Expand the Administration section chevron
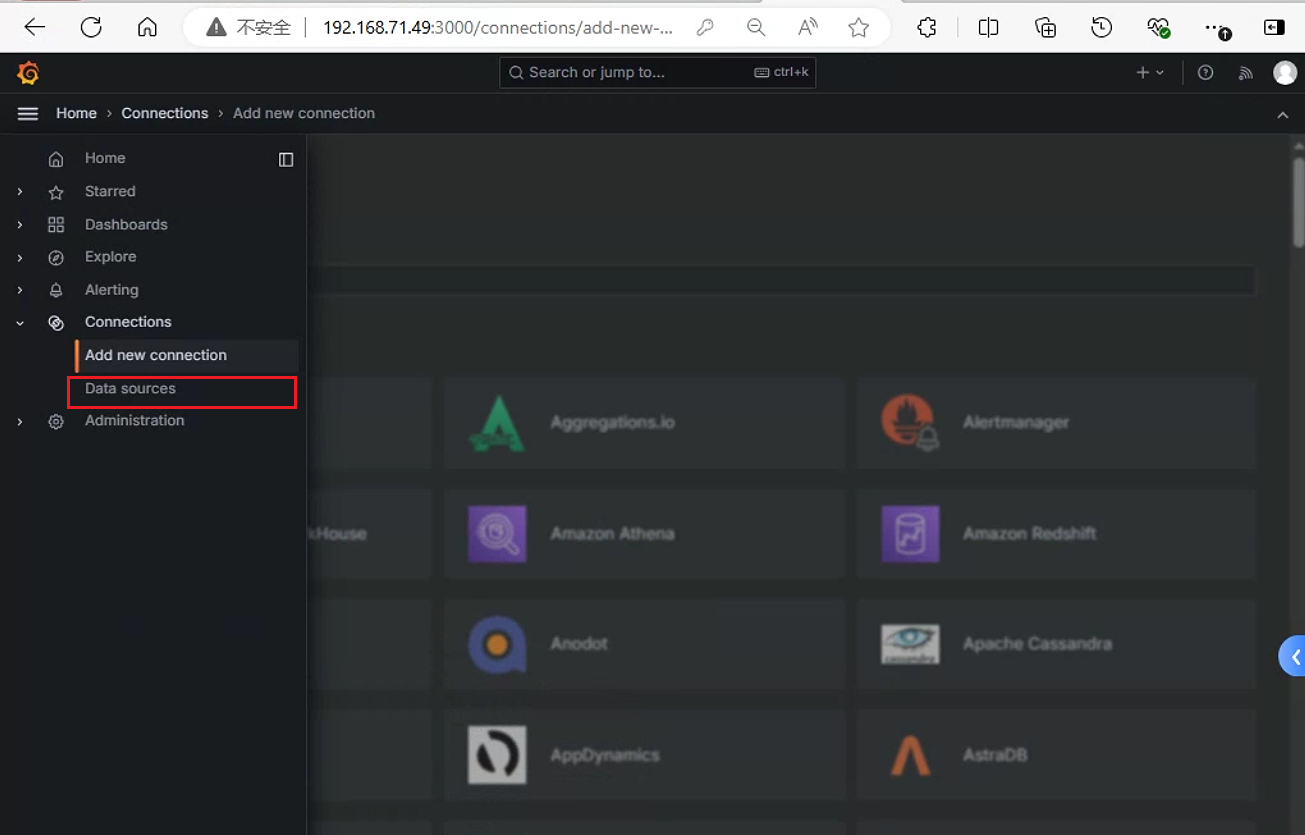This screenshot has height=835, width=1305. (x=20, y=422)
